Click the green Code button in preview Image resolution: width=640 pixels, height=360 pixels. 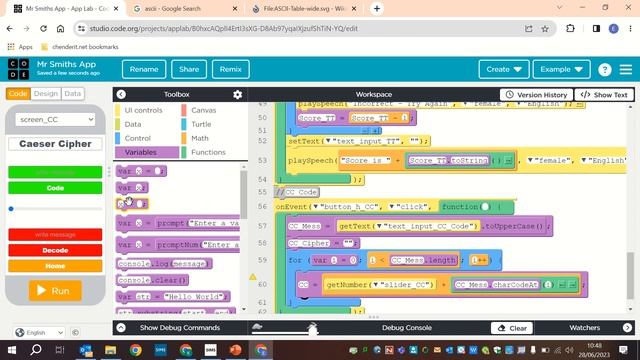(55, 188)
